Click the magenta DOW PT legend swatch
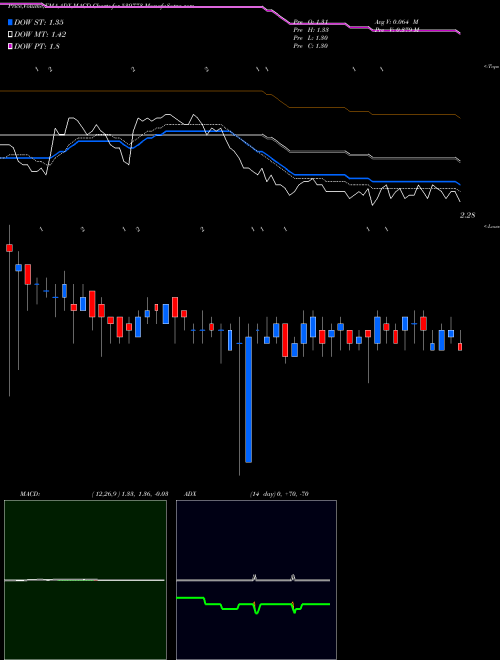The image size is (500, 660). (10, 46)
